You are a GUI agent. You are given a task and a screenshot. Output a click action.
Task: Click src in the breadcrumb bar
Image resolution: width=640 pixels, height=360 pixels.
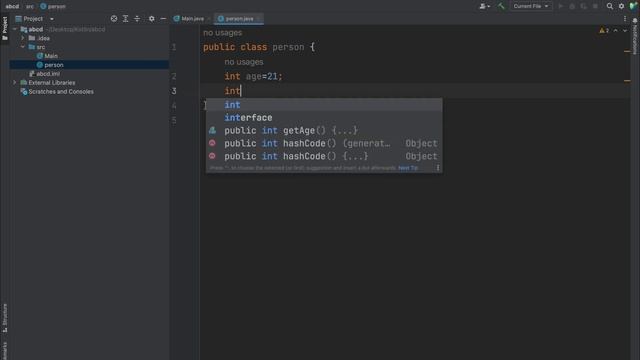coord(30,6)
